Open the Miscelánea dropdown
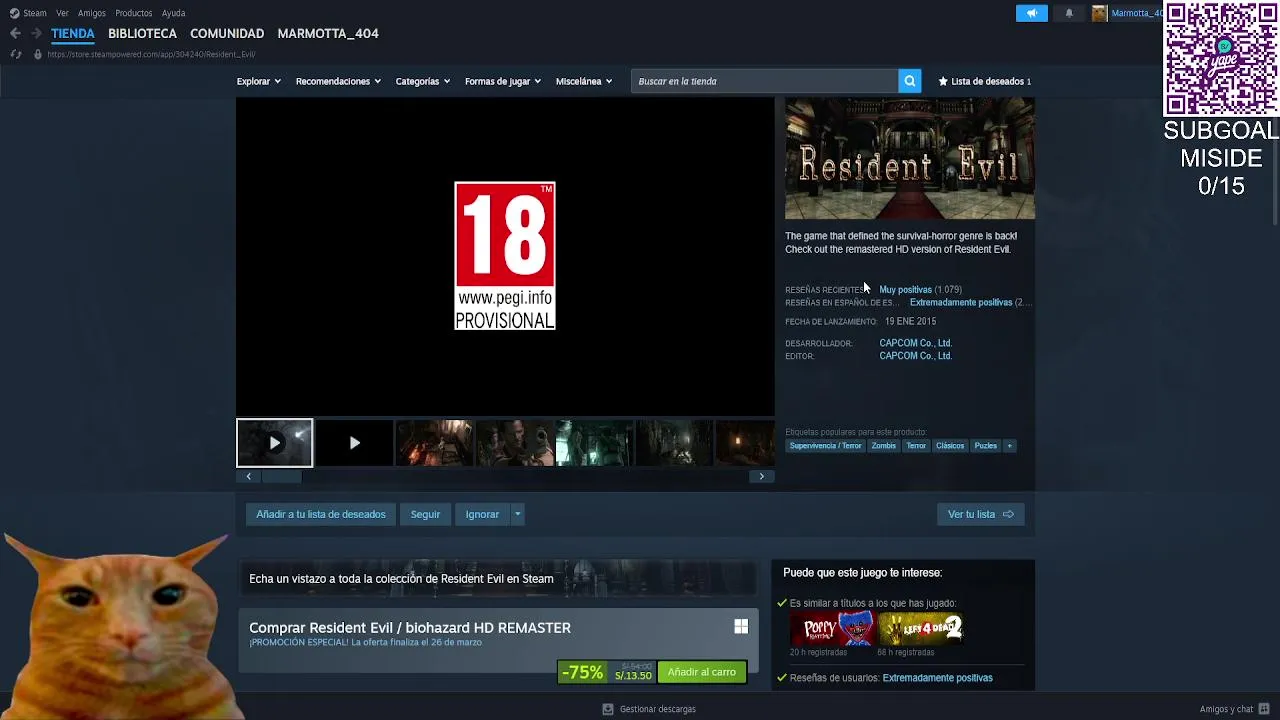 (584, 81)
